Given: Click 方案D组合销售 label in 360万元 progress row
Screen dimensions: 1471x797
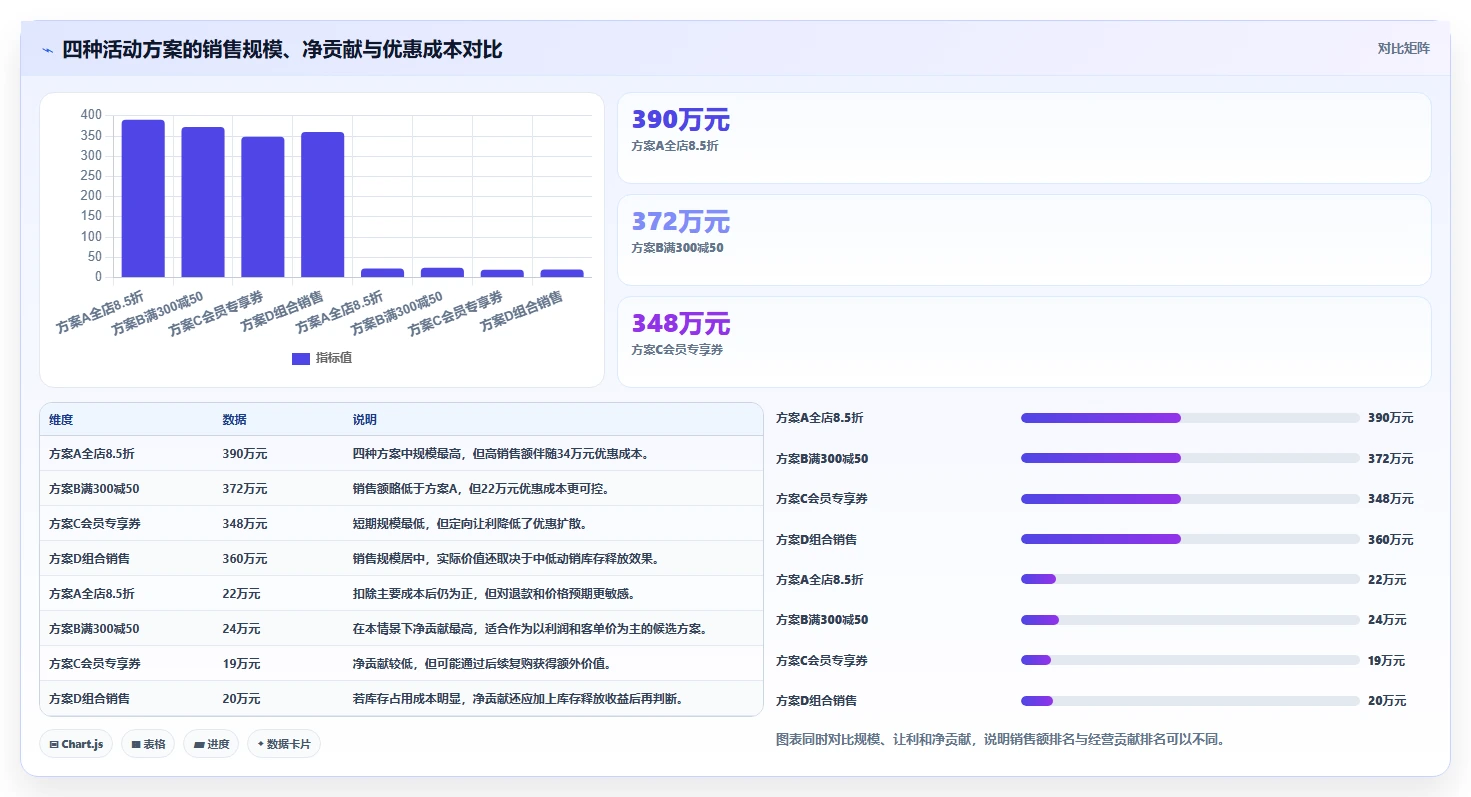Looking at the screenshot, I should [x=817, y=539].
